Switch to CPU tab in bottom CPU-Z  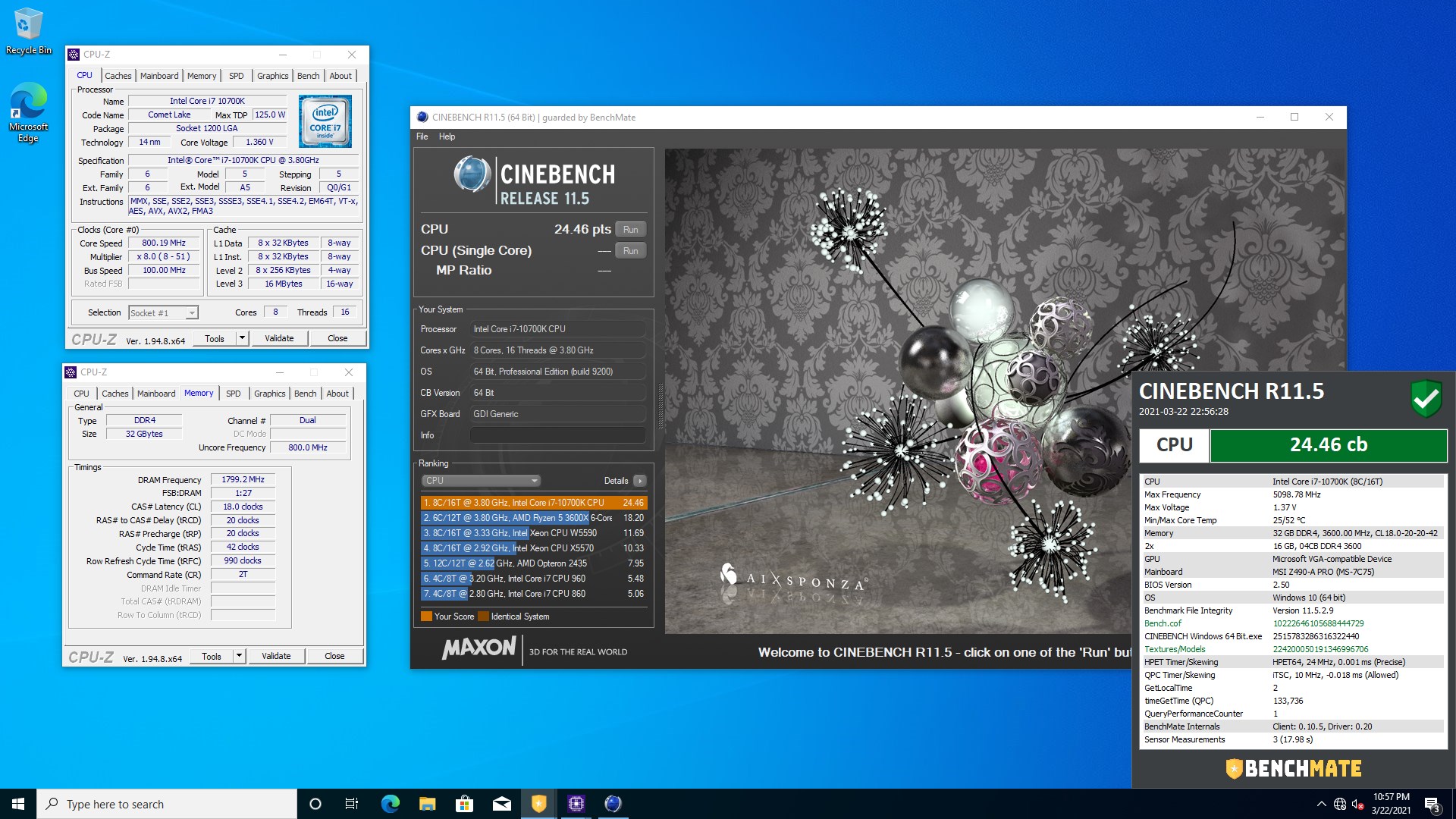[x=81, y=394]
